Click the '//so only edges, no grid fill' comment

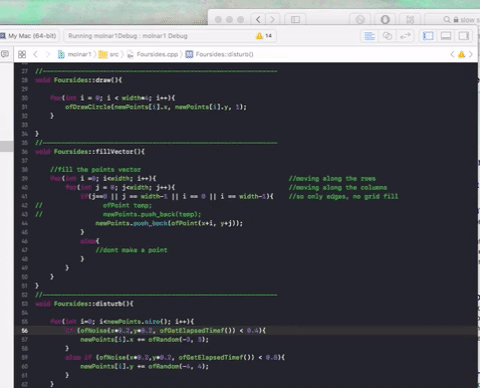(x=343, y=197)
